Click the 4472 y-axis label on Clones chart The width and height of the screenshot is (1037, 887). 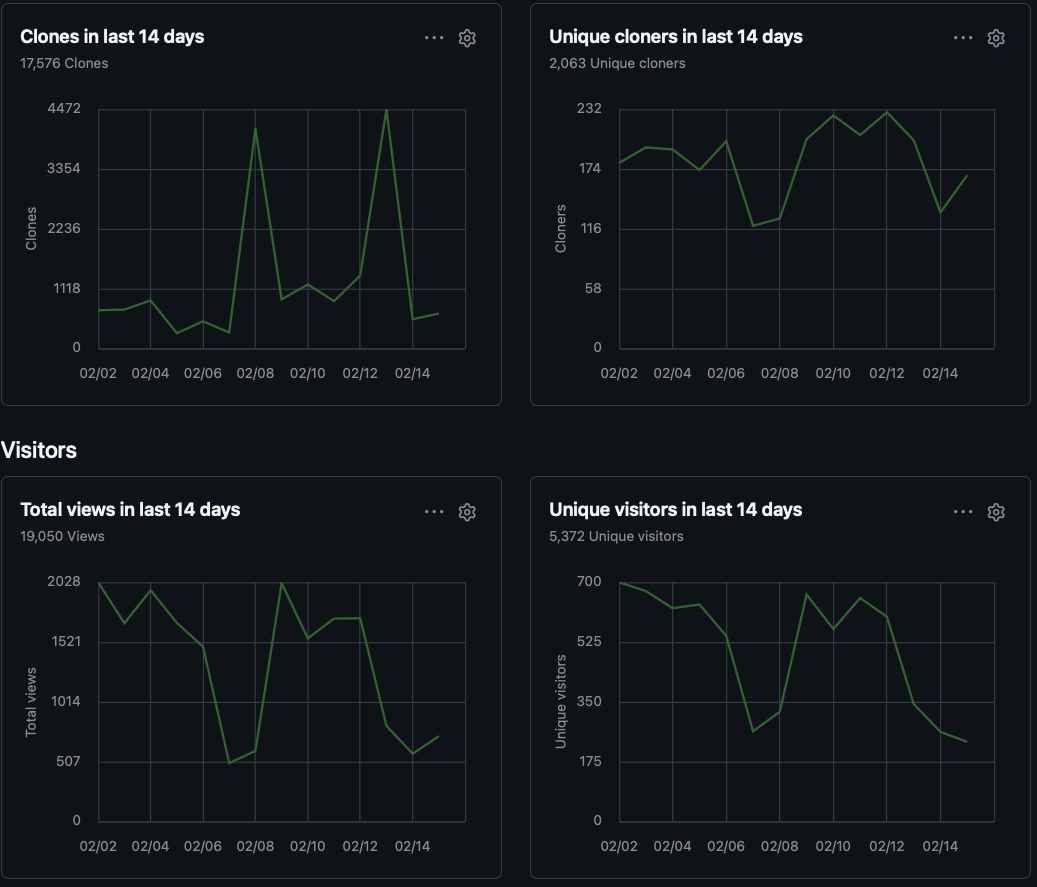pos(63,108)
